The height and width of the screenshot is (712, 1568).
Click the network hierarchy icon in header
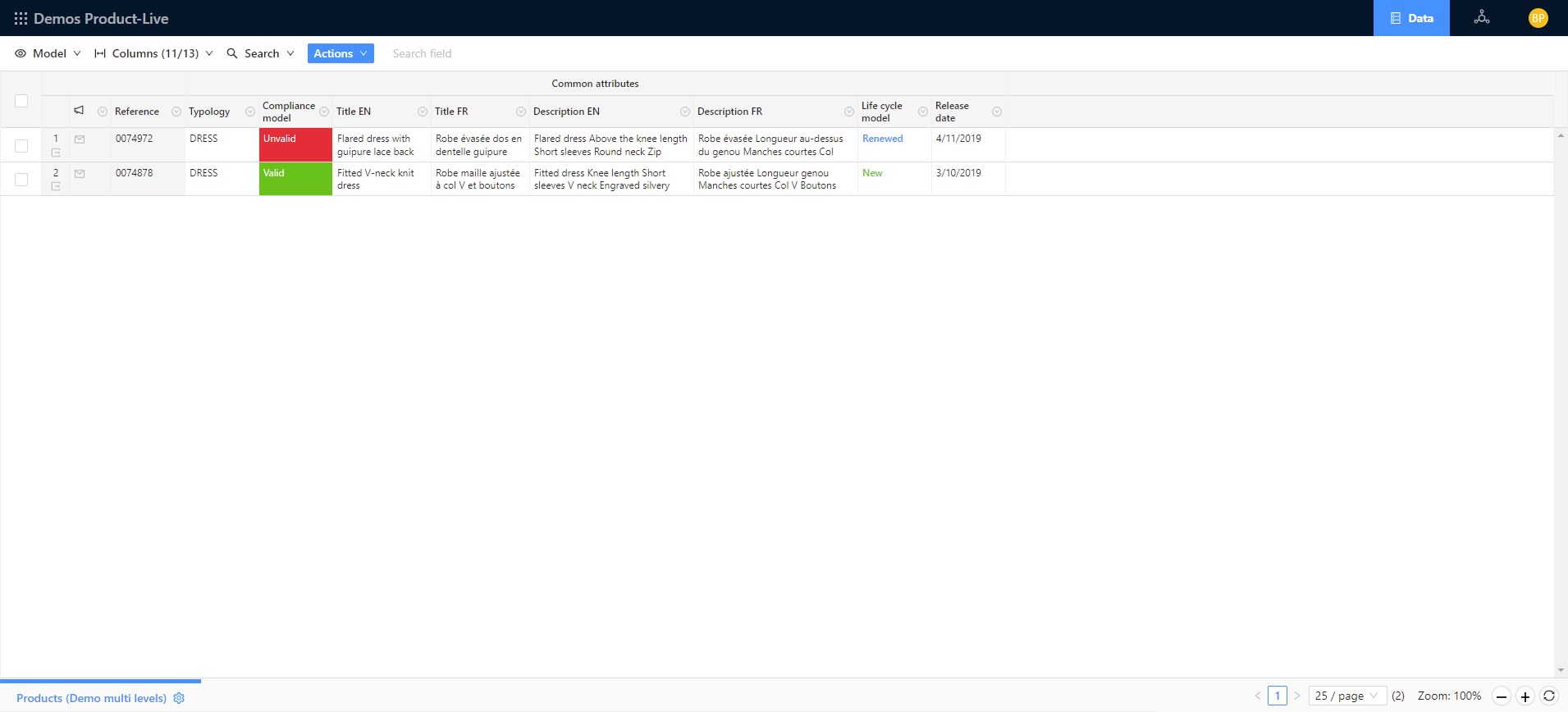[x=1481, y=17]
